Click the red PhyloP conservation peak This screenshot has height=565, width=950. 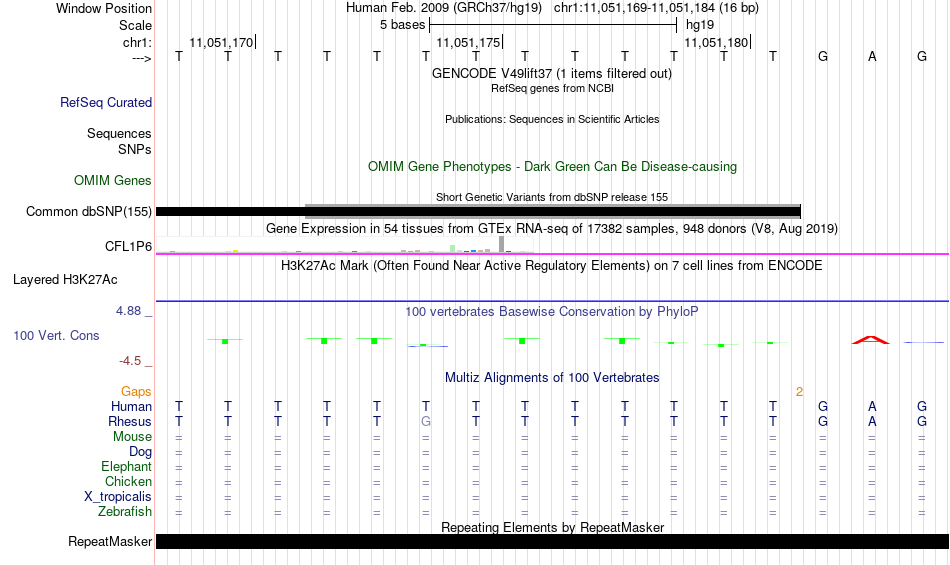click(x=871, y=340)
